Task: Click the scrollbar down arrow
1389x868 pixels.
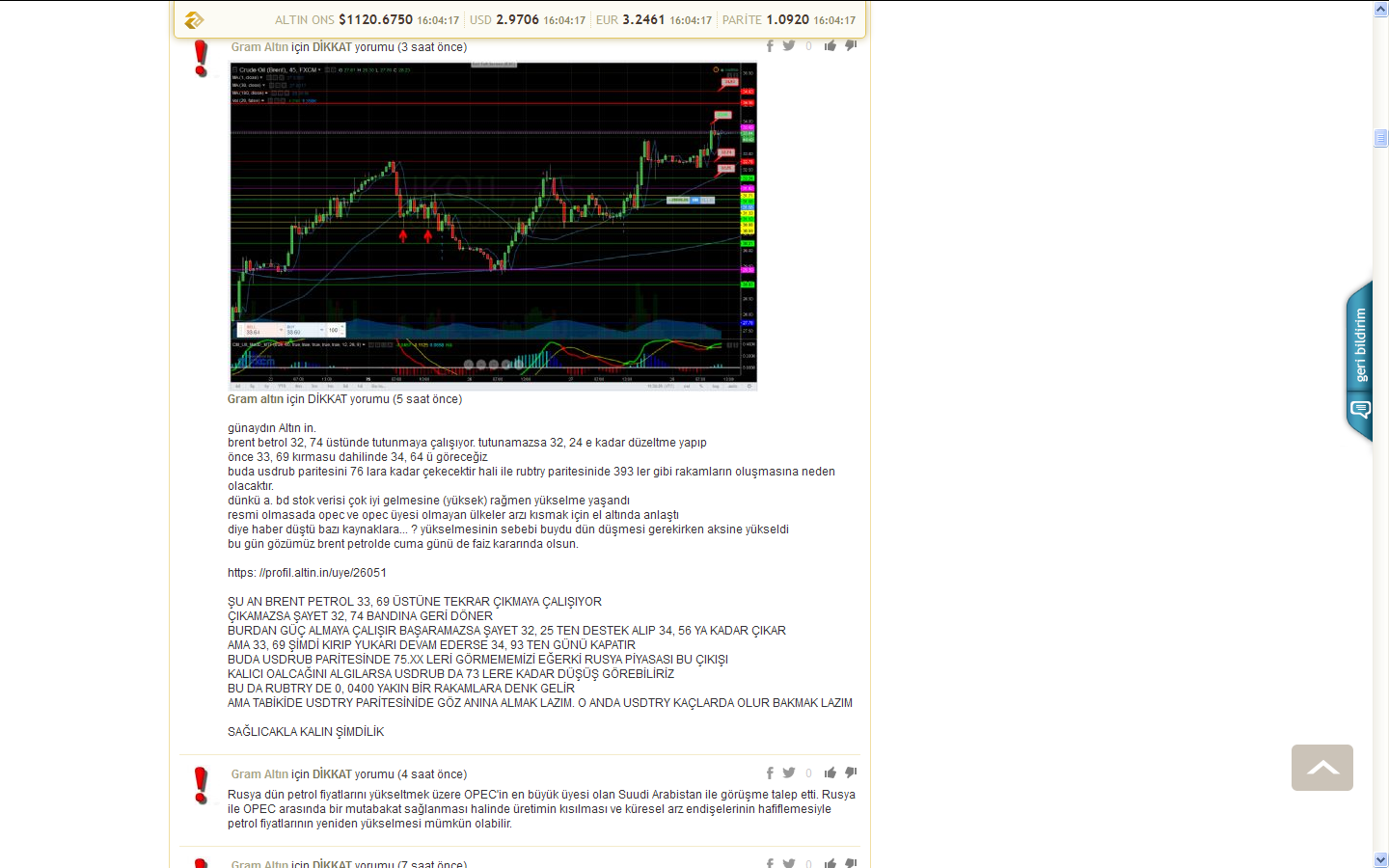Action: click(1380, 859)
